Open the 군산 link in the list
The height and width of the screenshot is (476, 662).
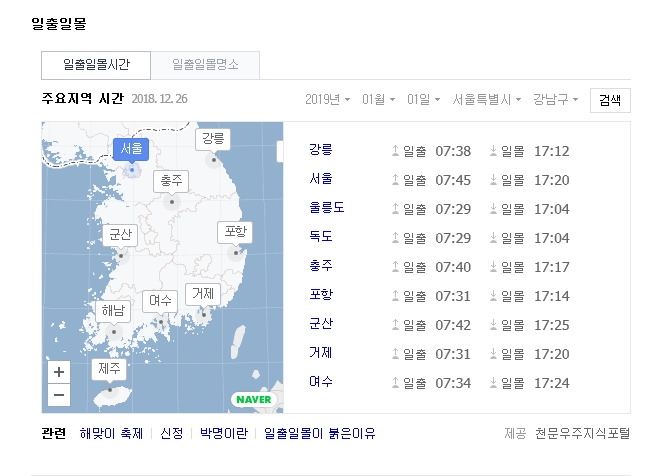click(x=321, y=324)
